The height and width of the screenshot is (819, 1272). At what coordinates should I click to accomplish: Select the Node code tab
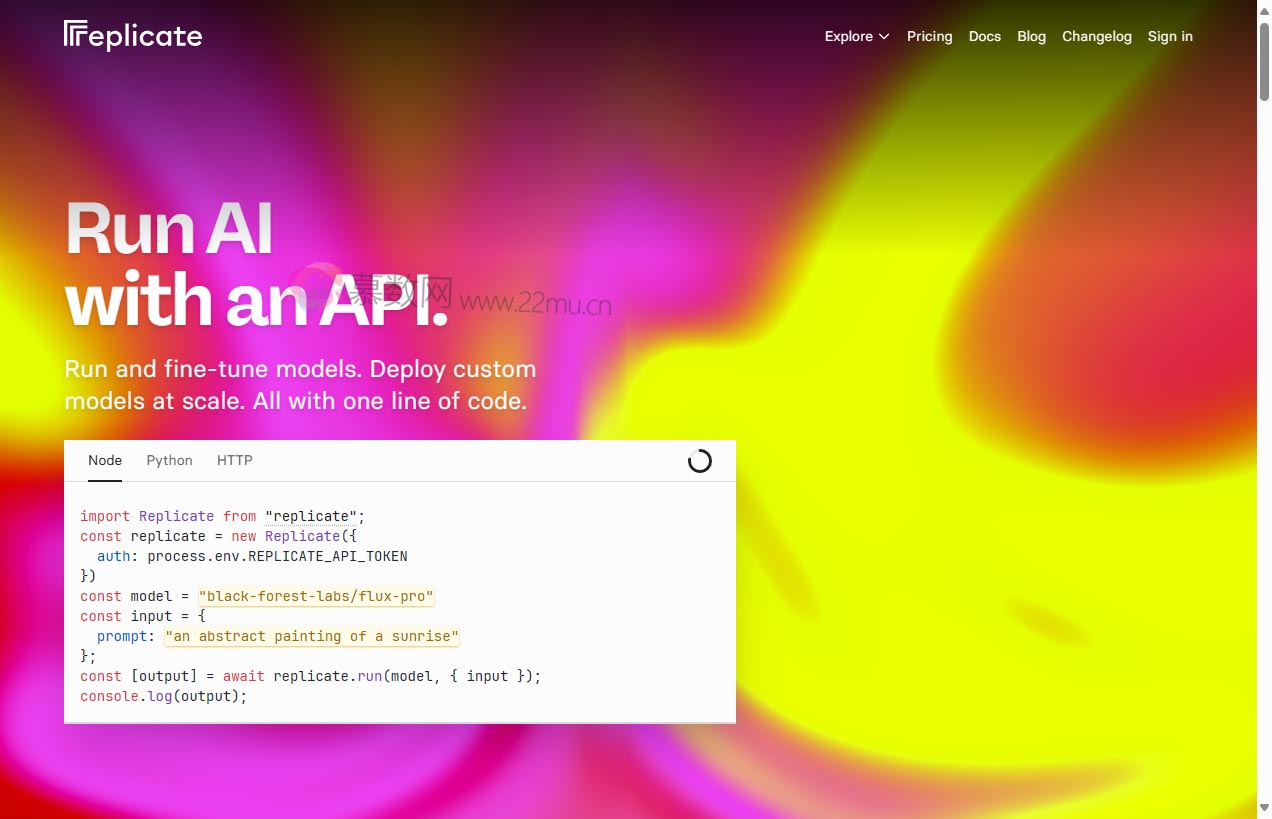[105, 461]
